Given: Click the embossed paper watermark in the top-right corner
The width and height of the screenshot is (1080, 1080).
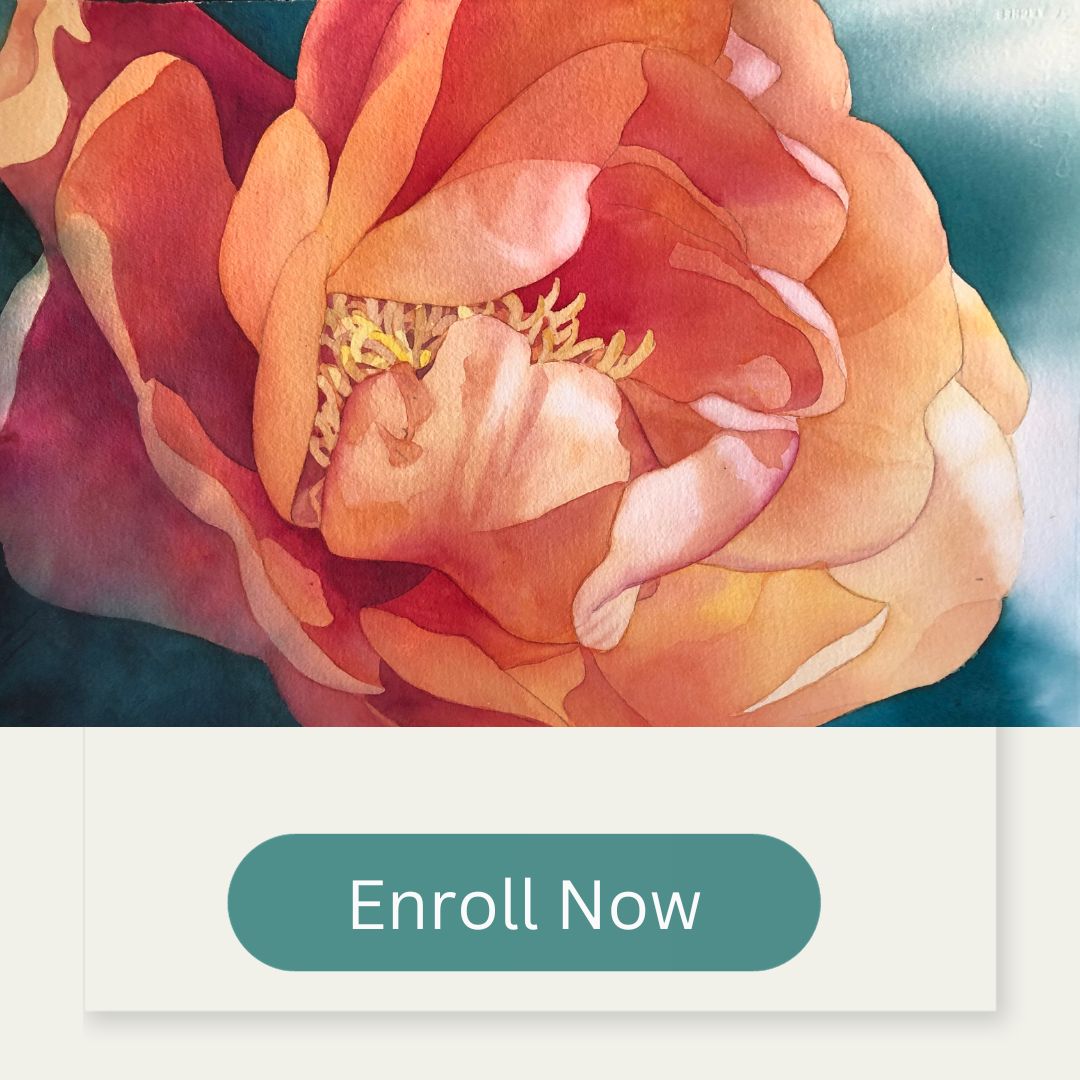Looking at the screenshot, I should [1026, 14].
